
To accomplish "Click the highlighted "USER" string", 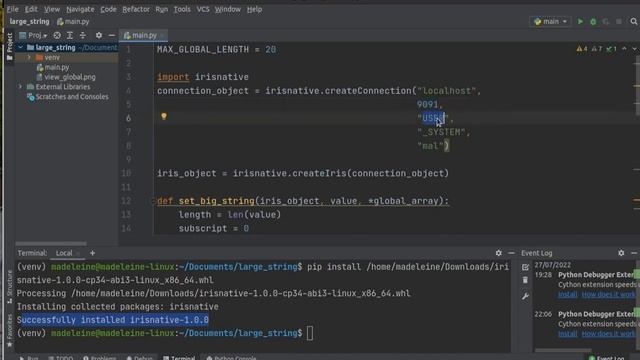I will (433, 118).
